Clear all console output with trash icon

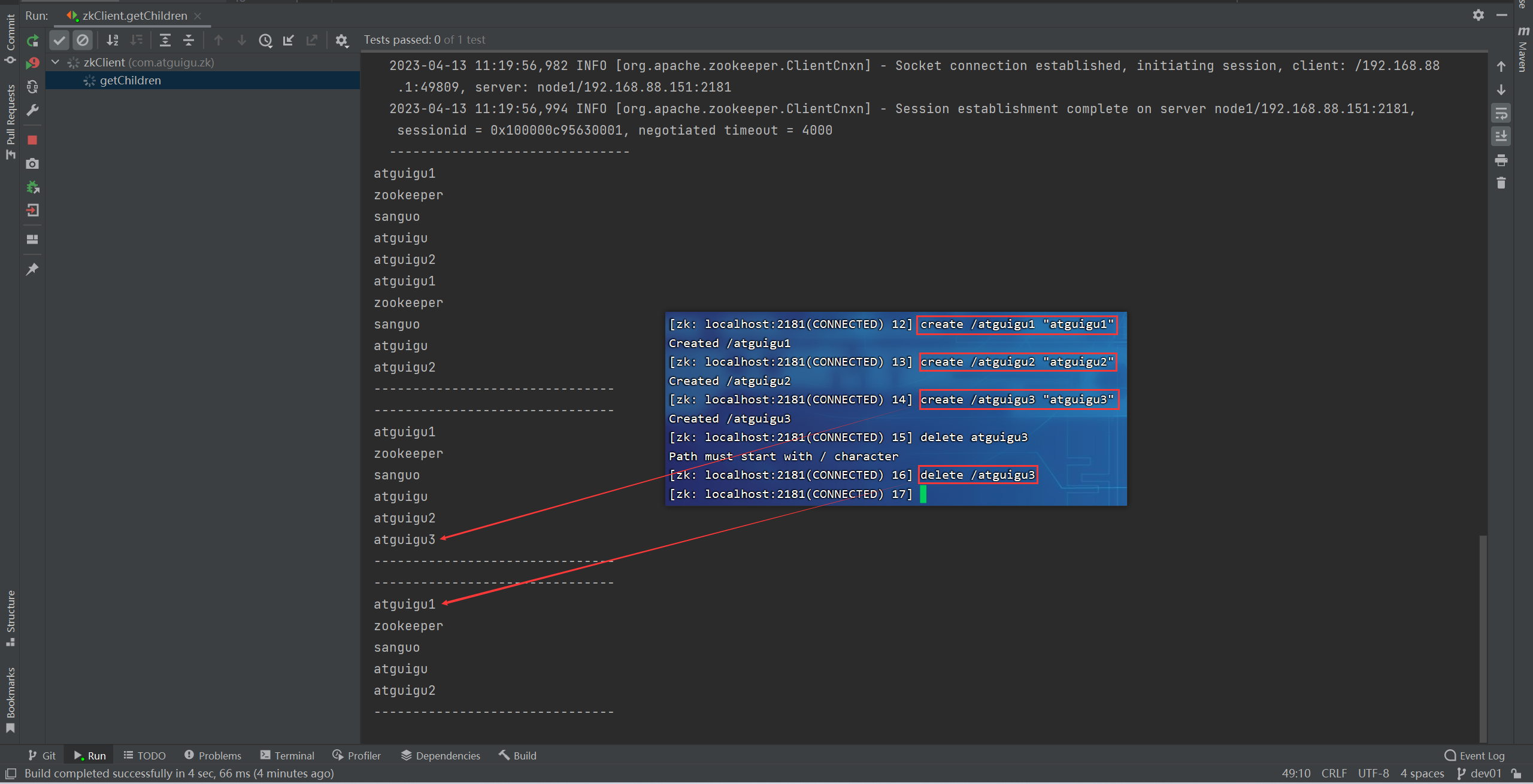[1501, 183]
